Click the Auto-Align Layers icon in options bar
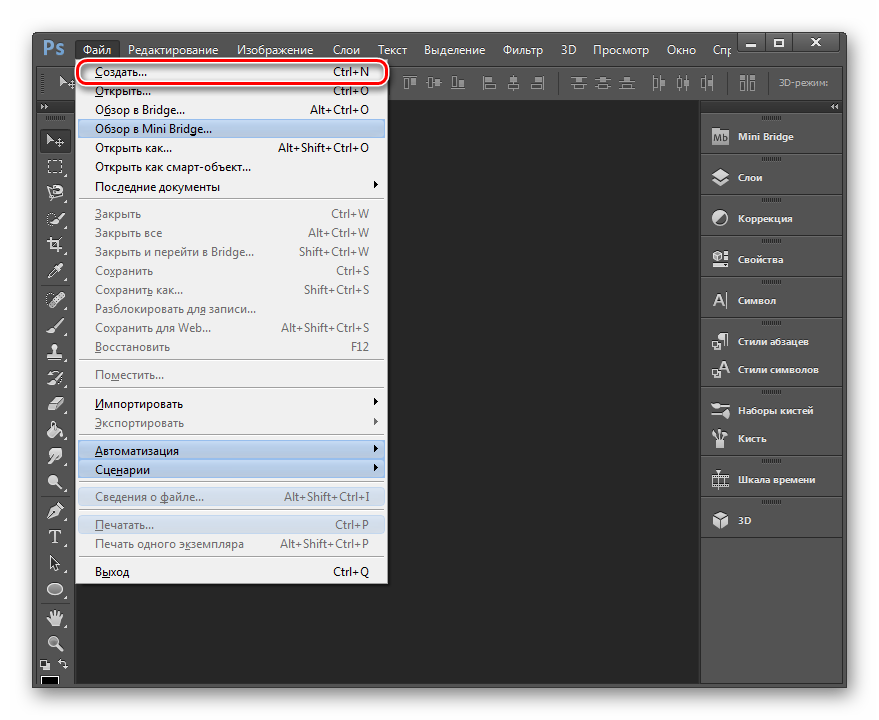 [x=748, y=82]
